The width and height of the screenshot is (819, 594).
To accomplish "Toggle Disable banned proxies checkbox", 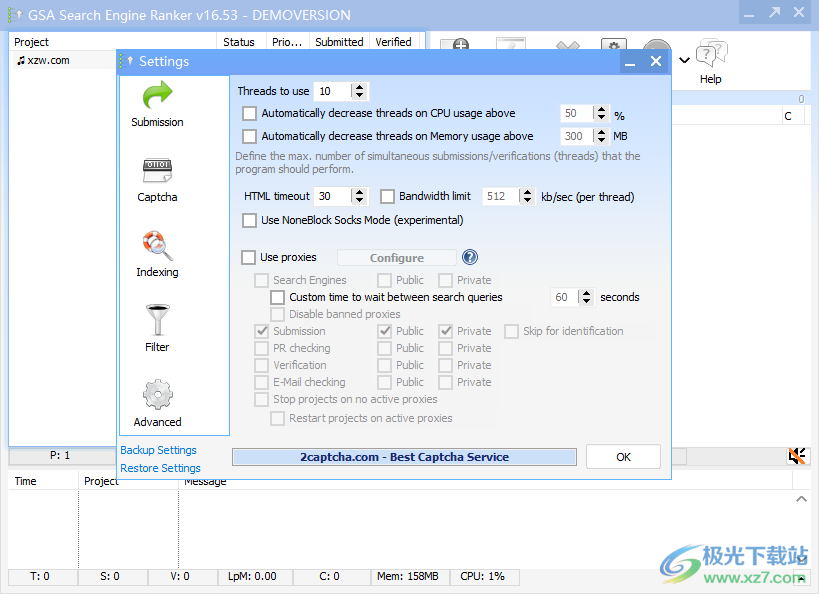I will coord(277,314).
